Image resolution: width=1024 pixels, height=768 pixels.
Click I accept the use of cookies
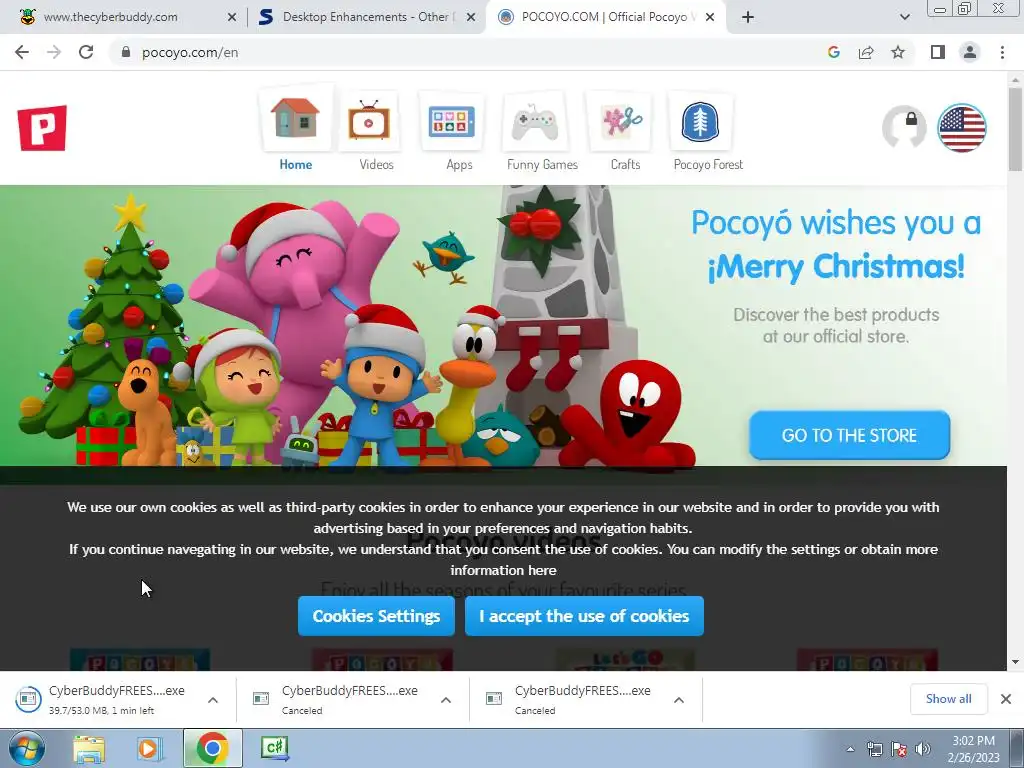(584, 616)
